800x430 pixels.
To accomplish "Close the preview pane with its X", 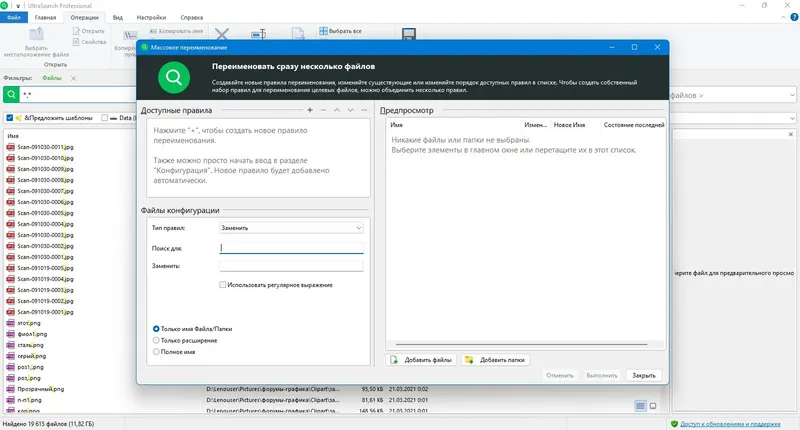I will pos(791,134).
